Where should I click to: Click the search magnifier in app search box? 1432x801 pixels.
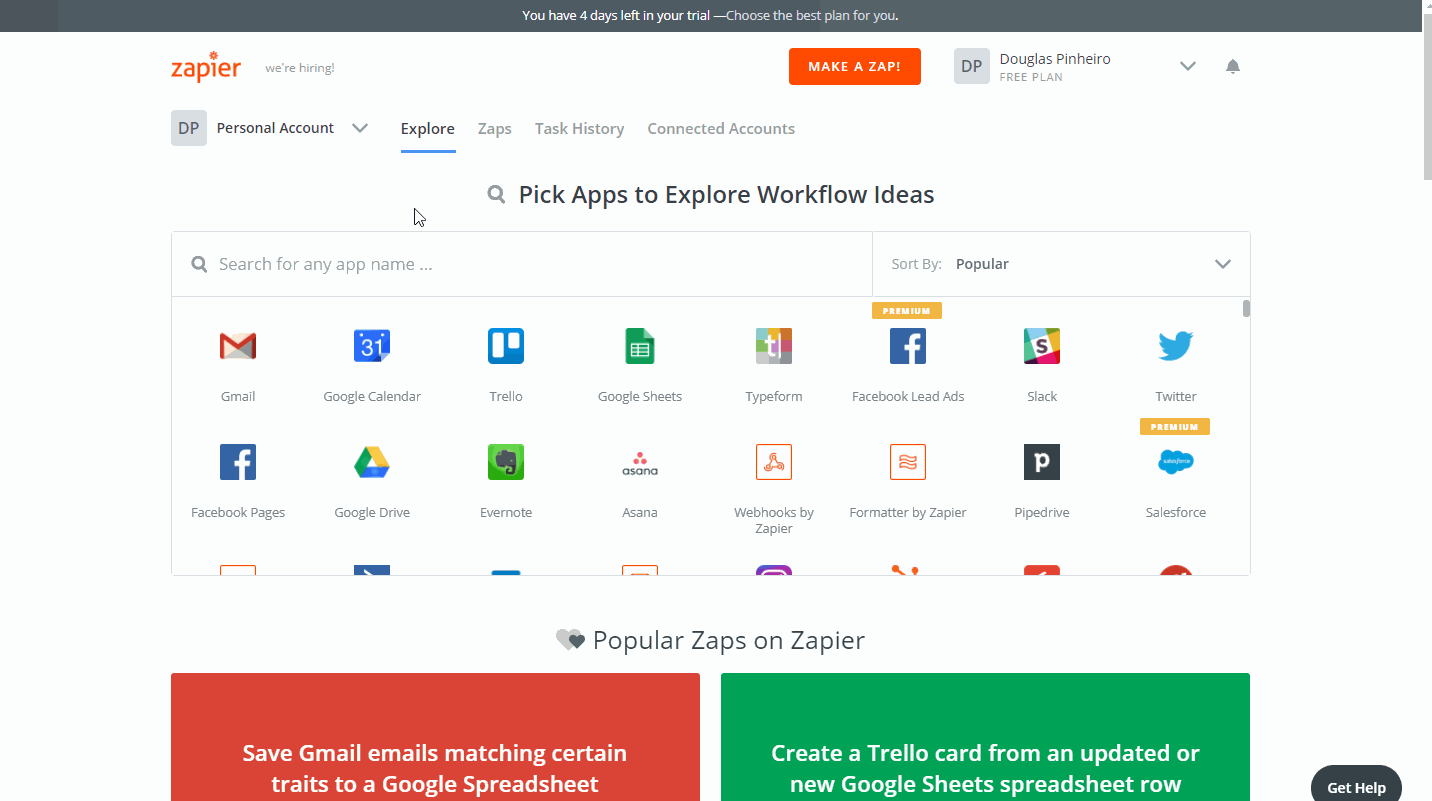200,264
